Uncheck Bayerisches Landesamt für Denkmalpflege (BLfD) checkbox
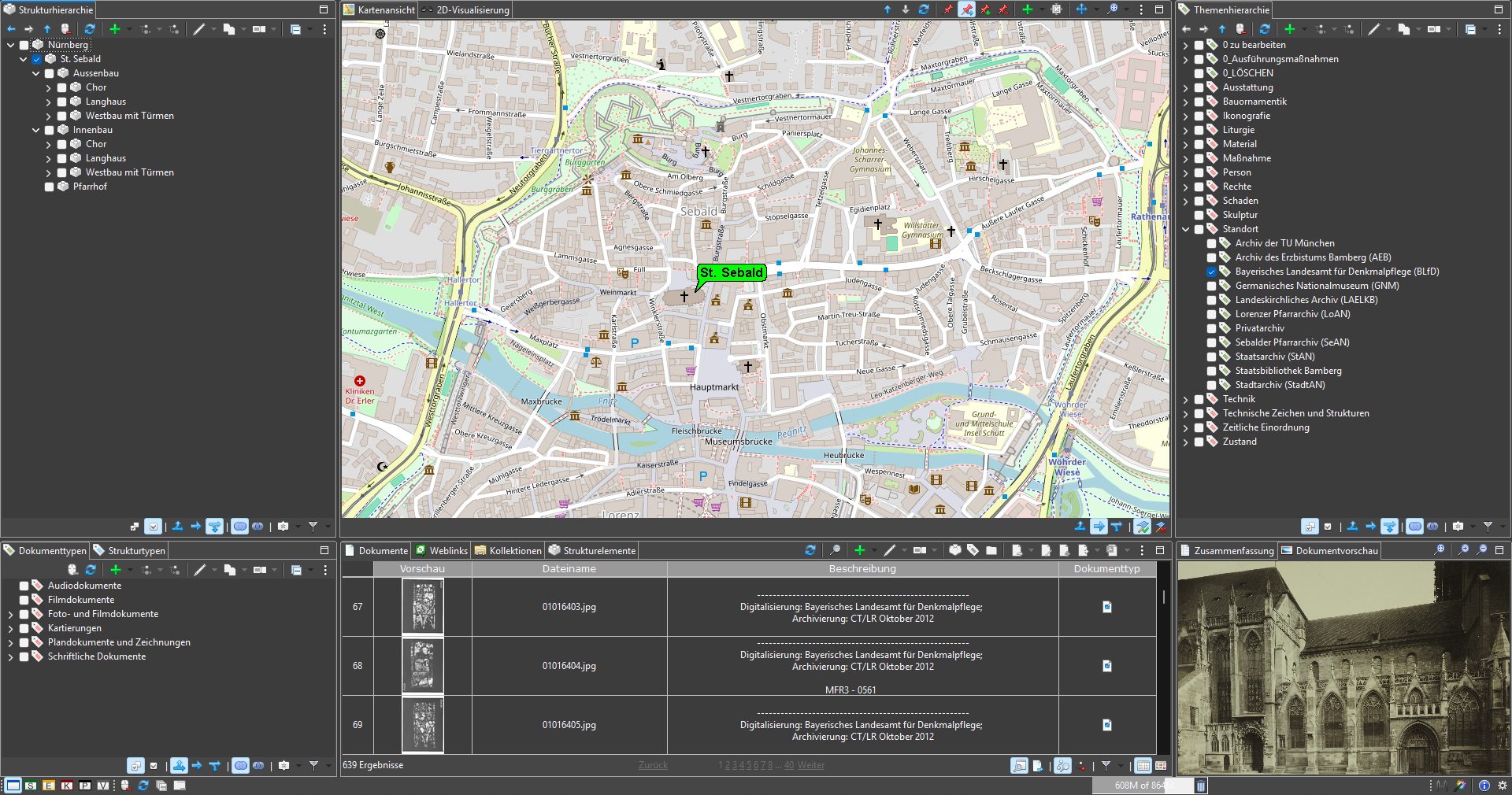This screenshot has height=795, width=1512. click(1211, 272)
